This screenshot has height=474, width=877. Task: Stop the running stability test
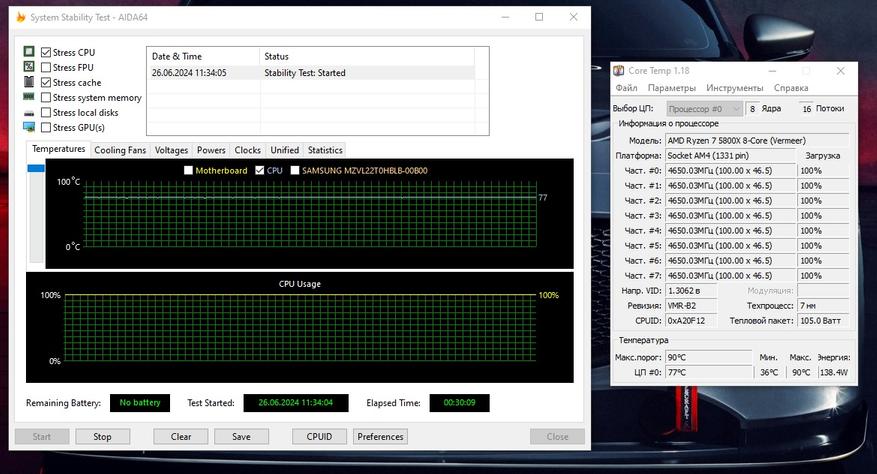(103, 437)
